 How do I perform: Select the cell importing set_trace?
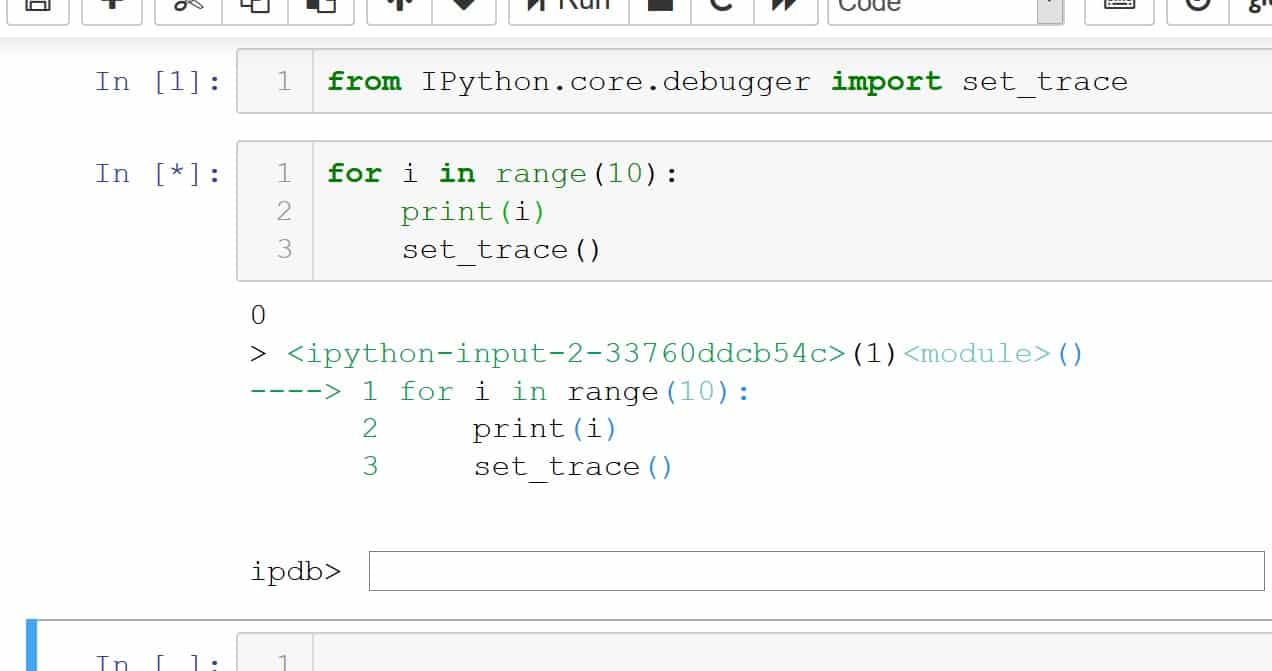point(727,82)
